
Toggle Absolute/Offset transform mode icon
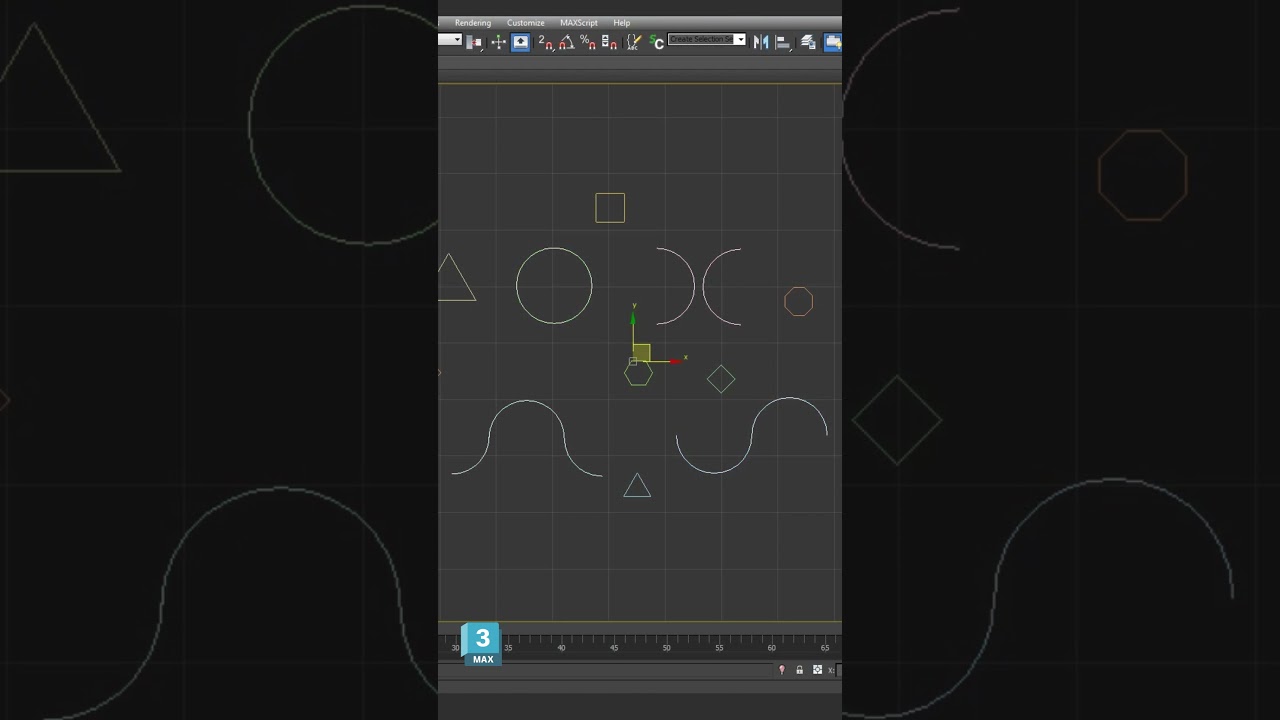tap(817, 670)
